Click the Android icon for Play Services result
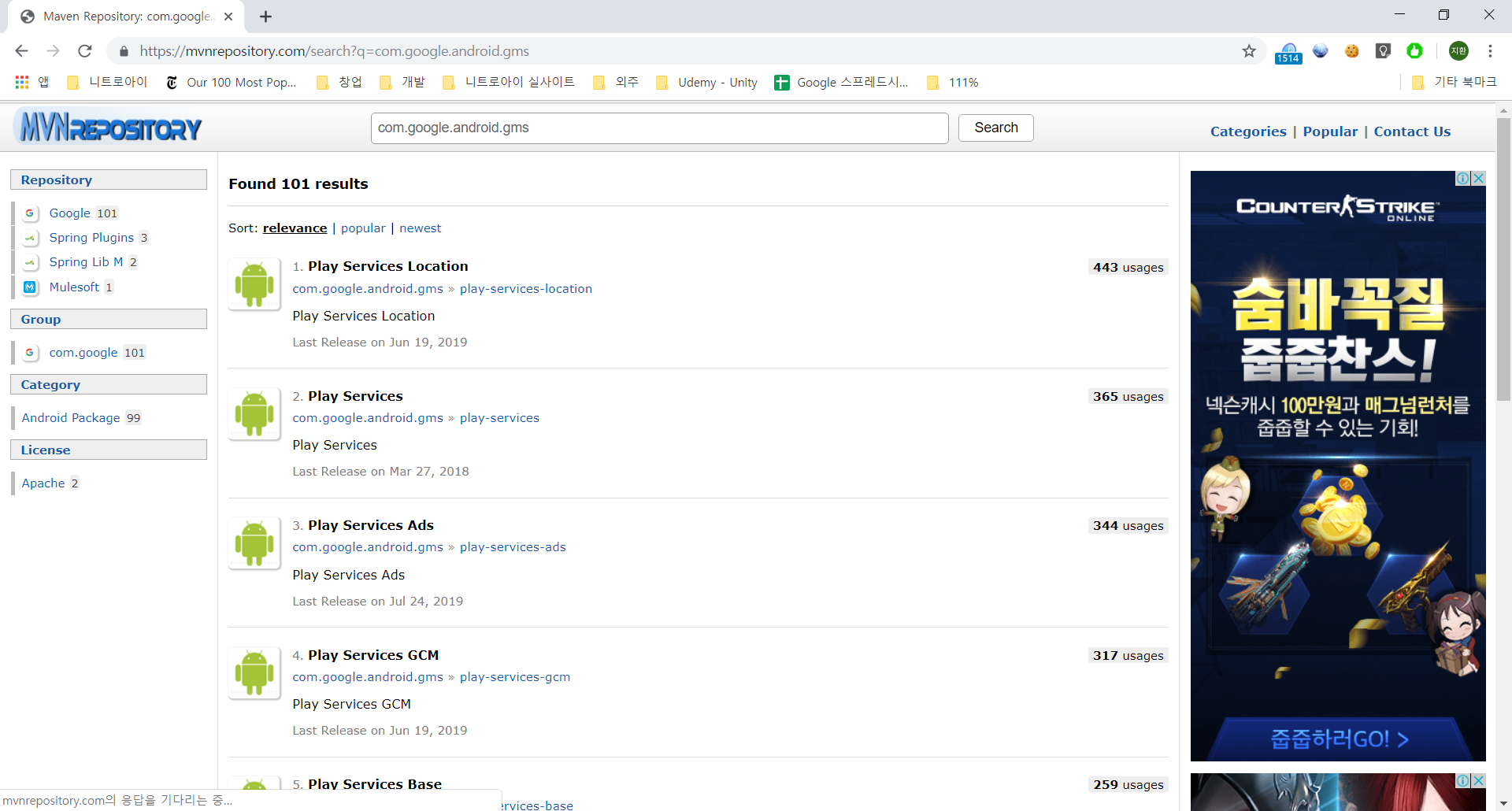This screenshot has width=1512, height=811. [254, 413]
